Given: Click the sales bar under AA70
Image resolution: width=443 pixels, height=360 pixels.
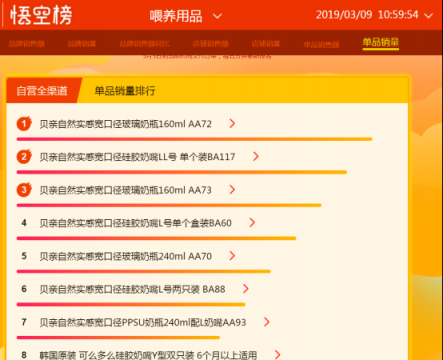Looking at the screenshot, I should point(144,271).
